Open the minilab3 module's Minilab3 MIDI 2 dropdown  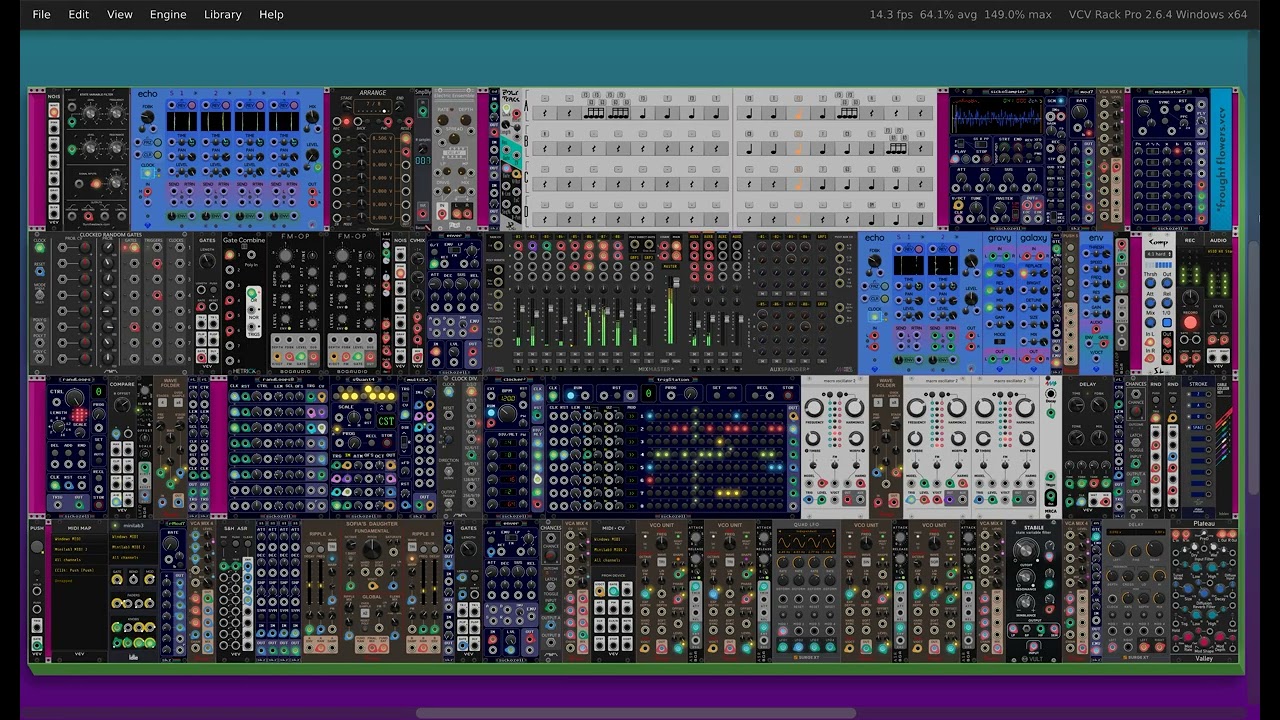point(134,547)
